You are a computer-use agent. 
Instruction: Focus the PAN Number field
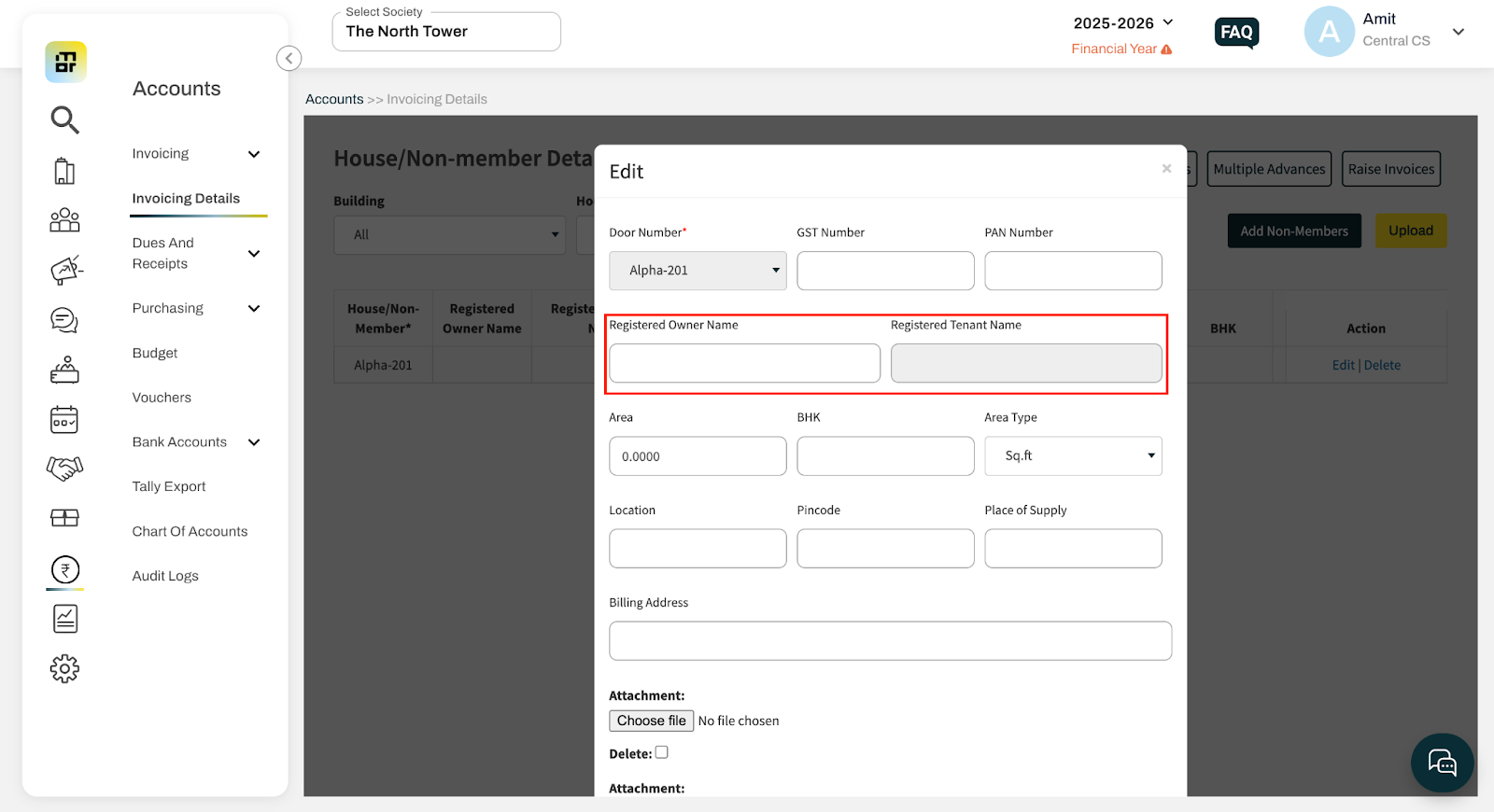point(1073,271)
